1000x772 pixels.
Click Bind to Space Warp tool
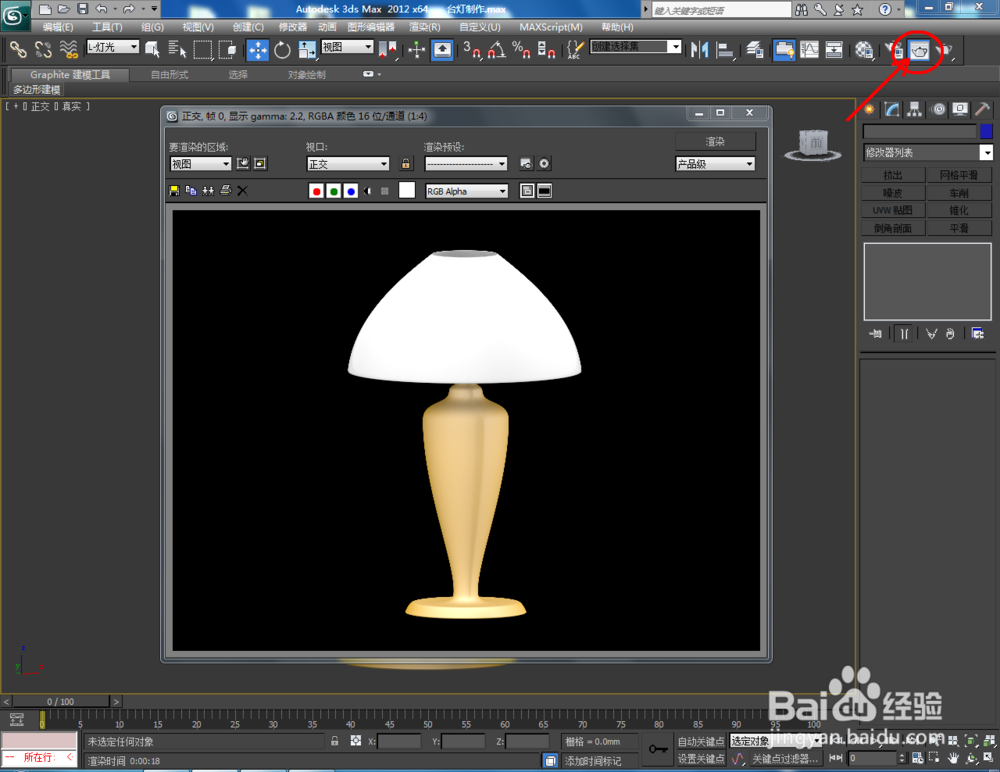[68, 49]
